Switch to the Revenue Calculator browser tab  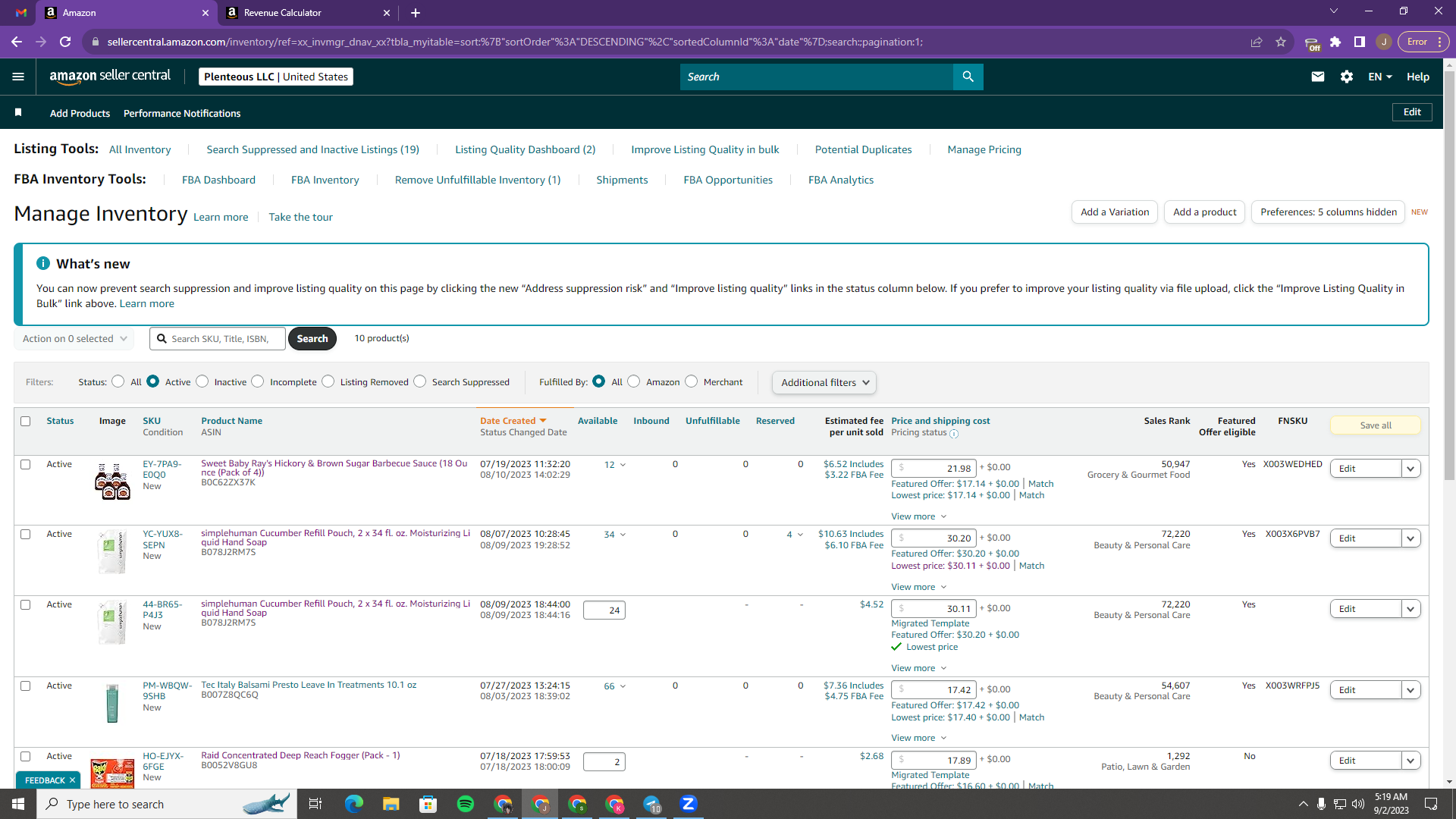(309, 13)
